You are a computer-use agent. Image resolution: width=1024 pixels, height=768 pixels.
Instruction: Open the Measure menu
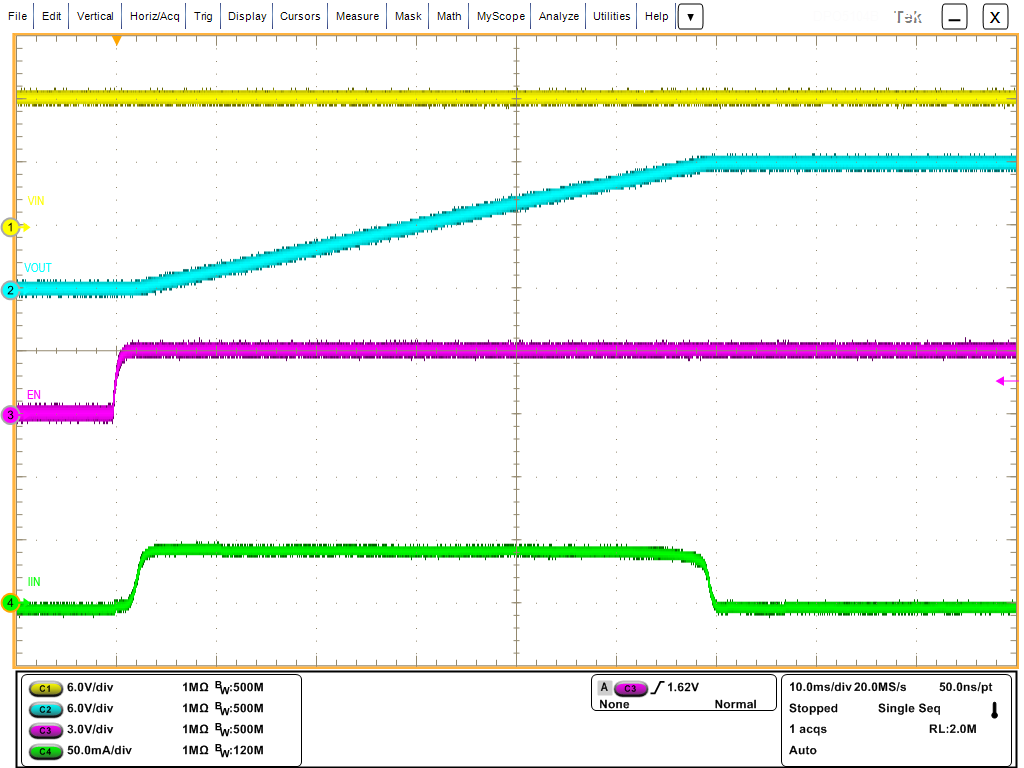point(356,16)
